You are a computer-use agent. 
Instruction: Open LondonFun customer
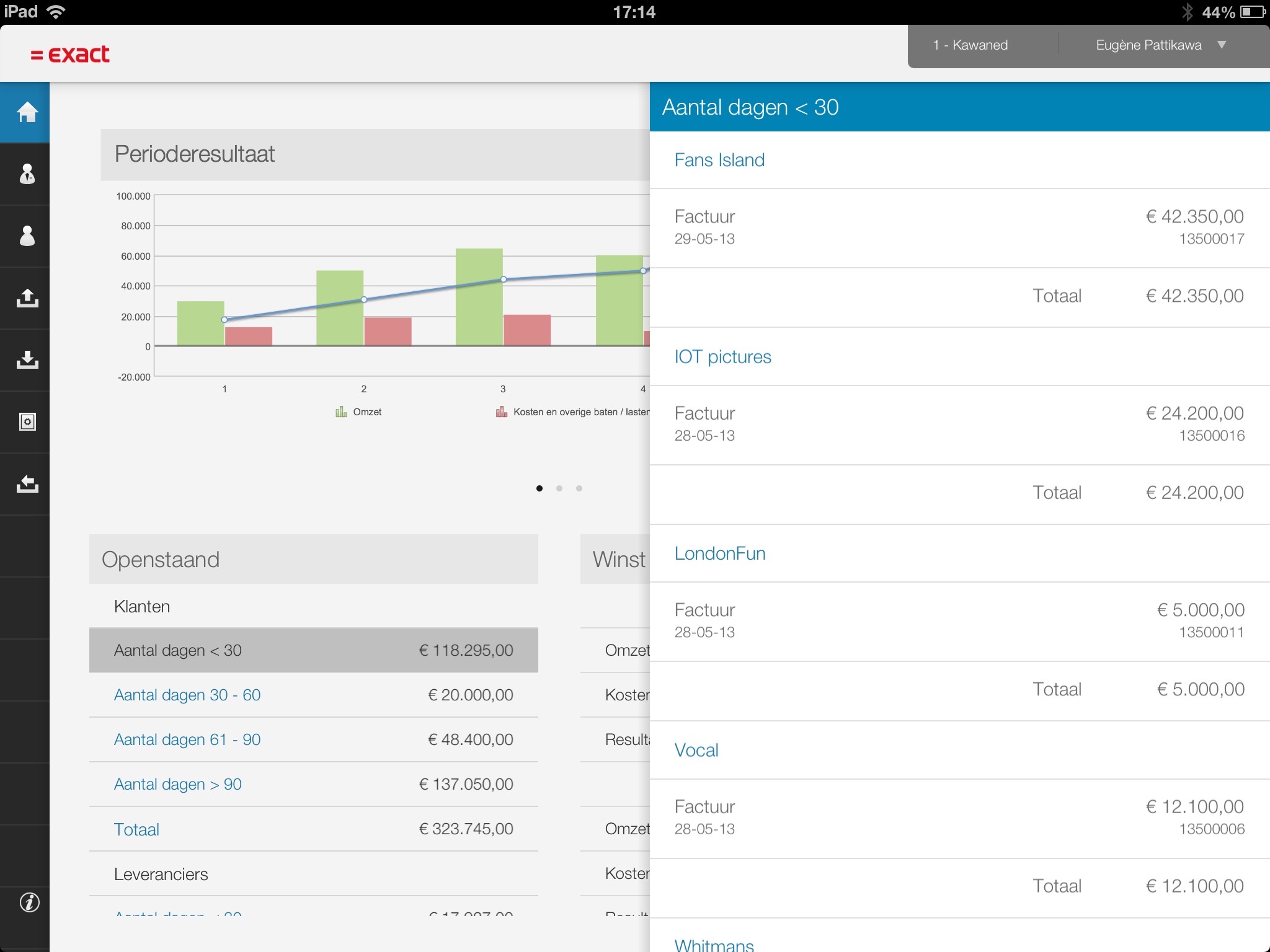click(720, 553)
